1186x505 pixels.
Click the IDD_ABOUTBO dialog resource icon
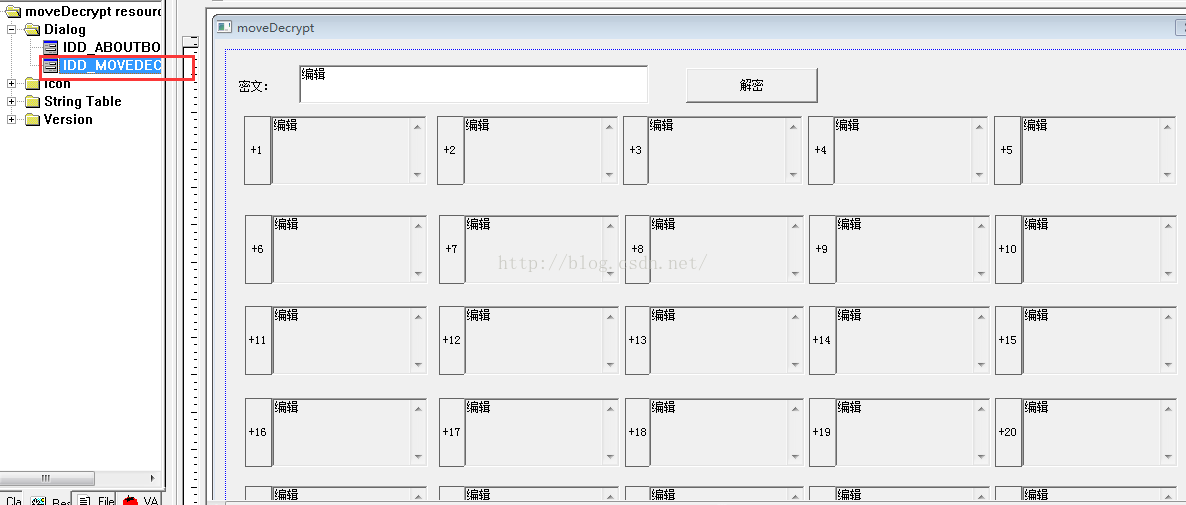(x=51, y=48)
